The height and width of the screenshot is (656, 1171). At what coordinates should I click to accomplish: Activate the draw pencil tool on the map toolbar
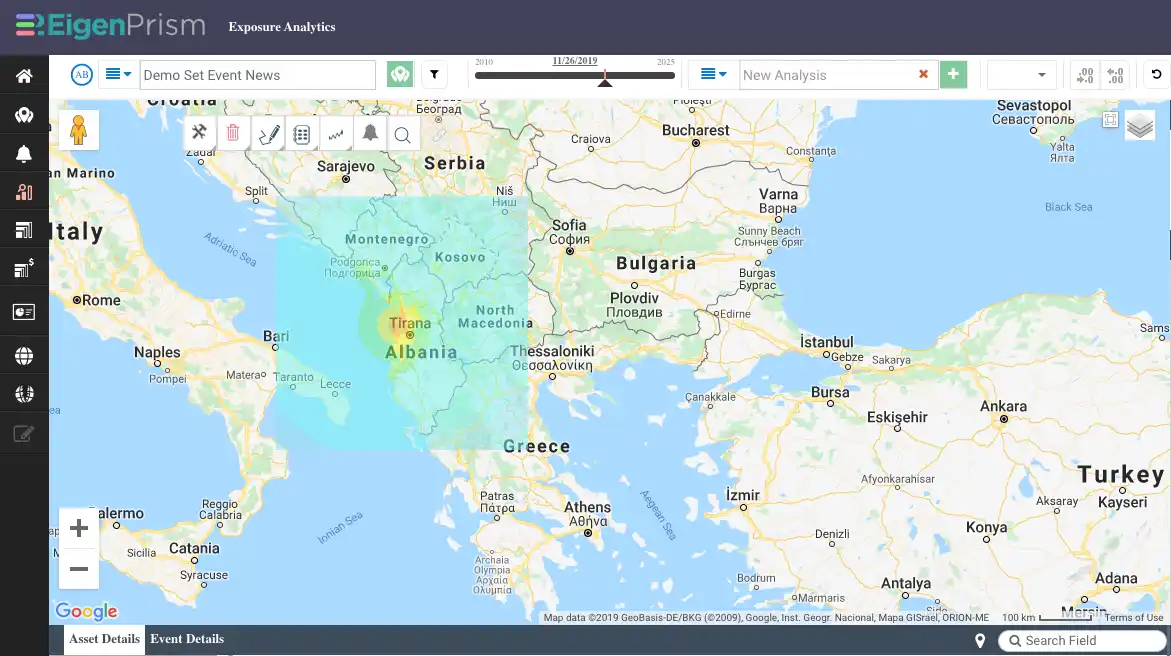pyautogui.click(x=268, y=134)
